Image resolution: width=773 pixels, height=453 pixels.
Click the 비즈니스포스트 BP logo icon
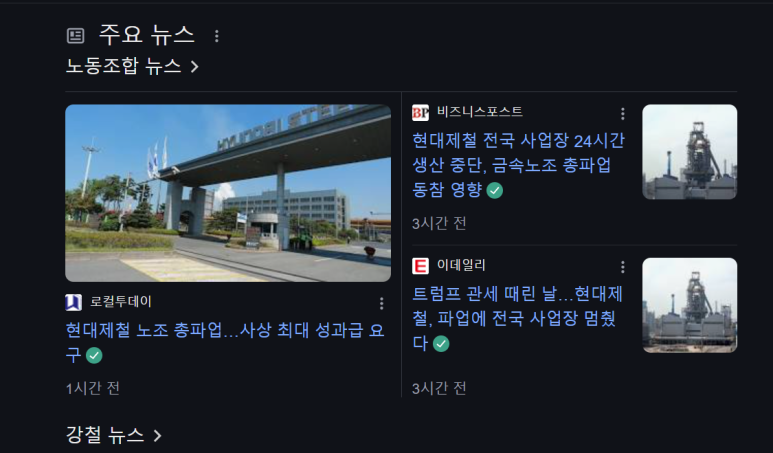click(x=421, y=113)
